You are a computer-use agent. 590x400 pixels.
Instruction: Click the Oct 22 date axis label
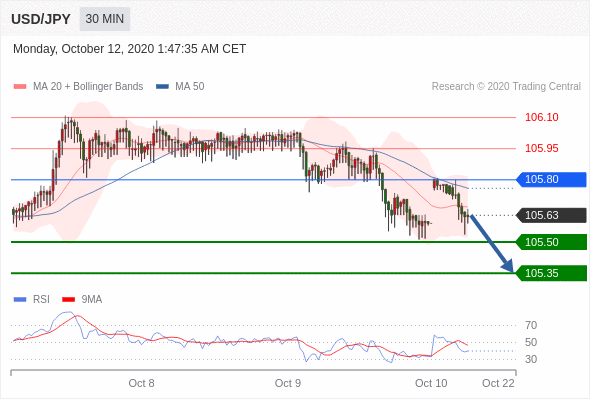tap(498, 383)
